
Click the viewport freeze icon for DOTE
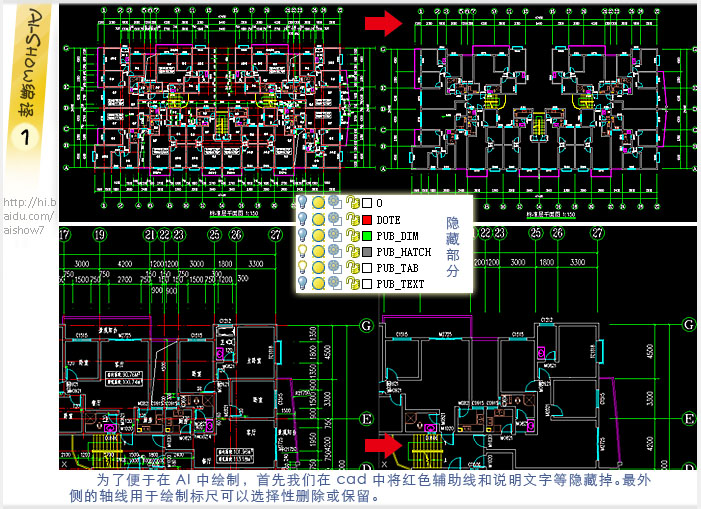click(335, 219)
